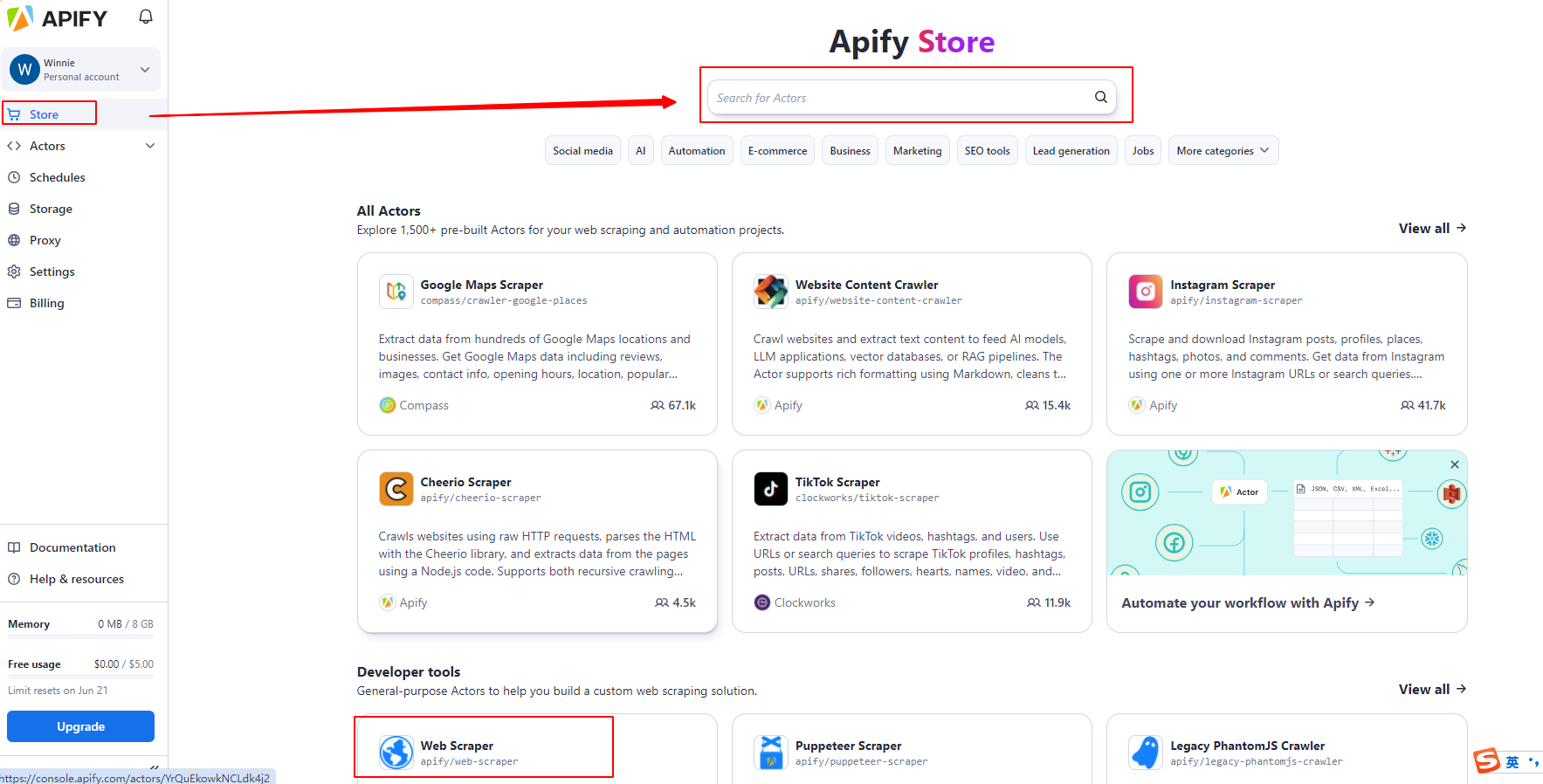Filter by E-commerce category
Image resolution: width=1543 pixels, height=784 pixels.
click(x=777, y=150)
